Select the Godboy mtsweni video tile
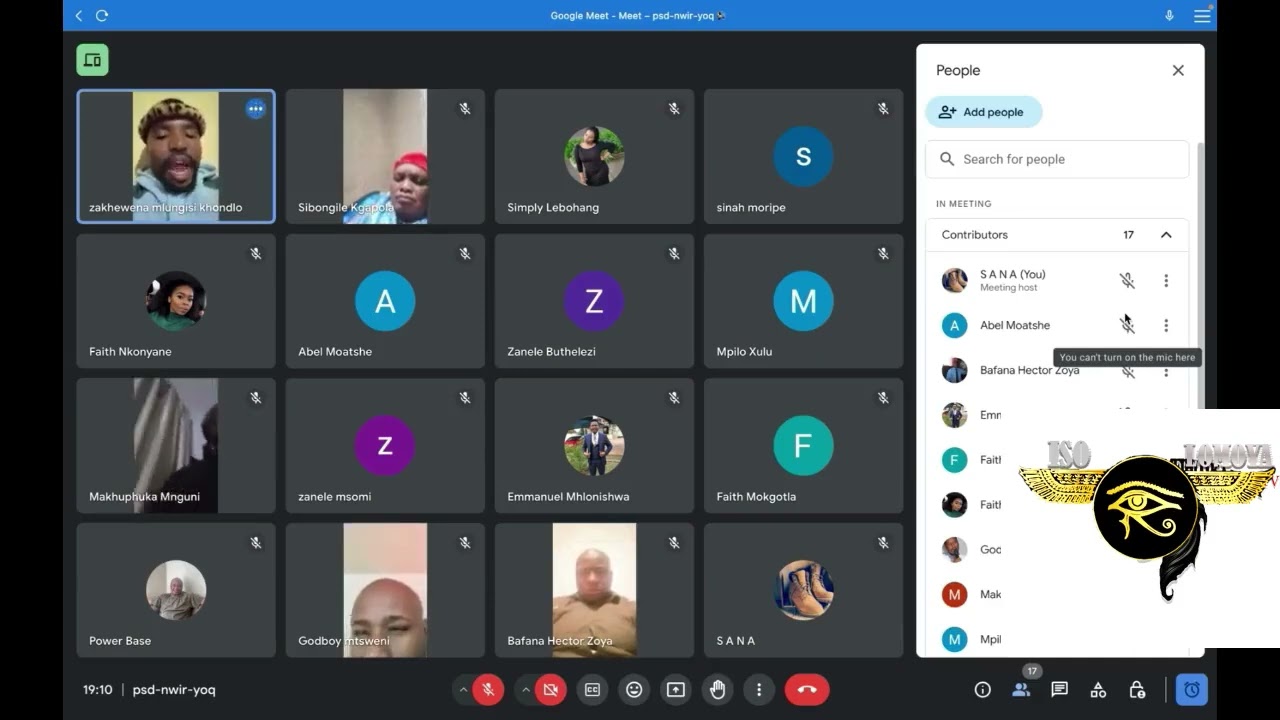Image resolution: width=1280 pixels, height=720 pixels. pyautogui.click(x=385, y=590)
